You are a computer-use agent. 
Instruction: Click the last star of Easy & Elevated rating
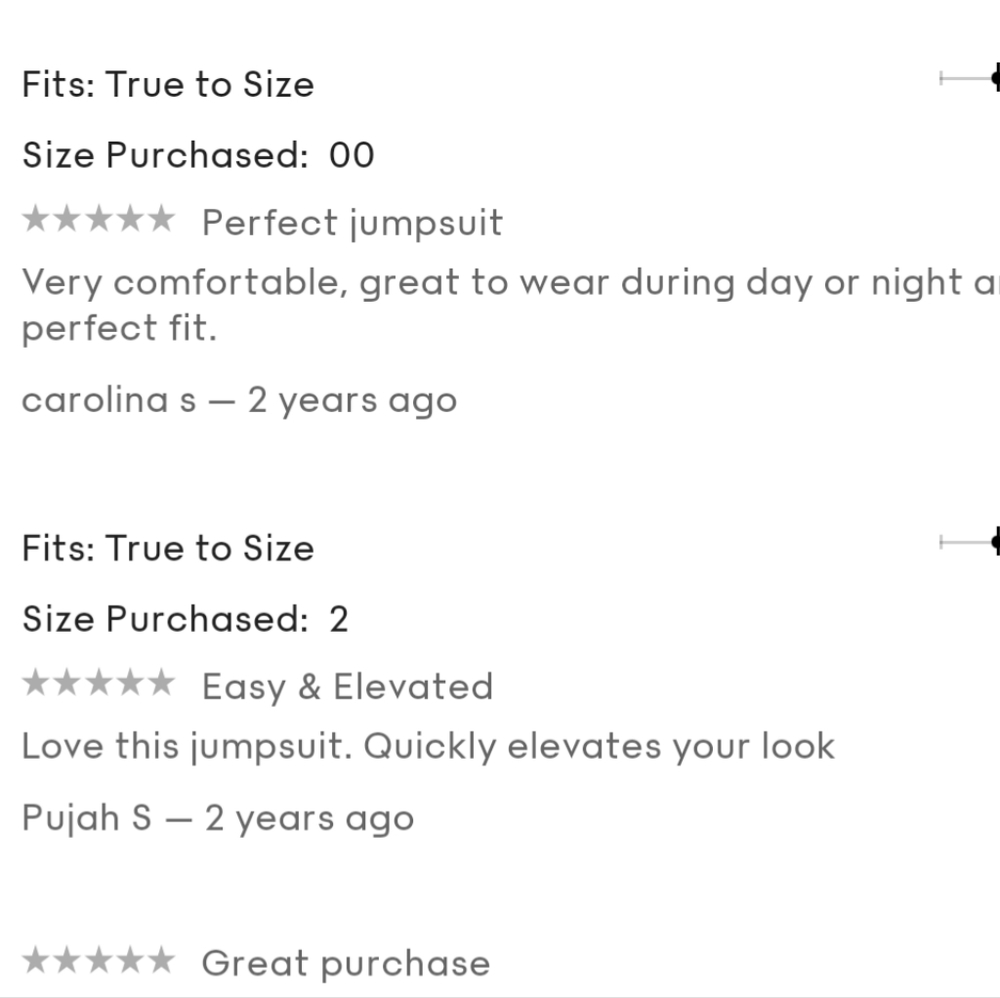pyautogui.click(x=159, y=684)
